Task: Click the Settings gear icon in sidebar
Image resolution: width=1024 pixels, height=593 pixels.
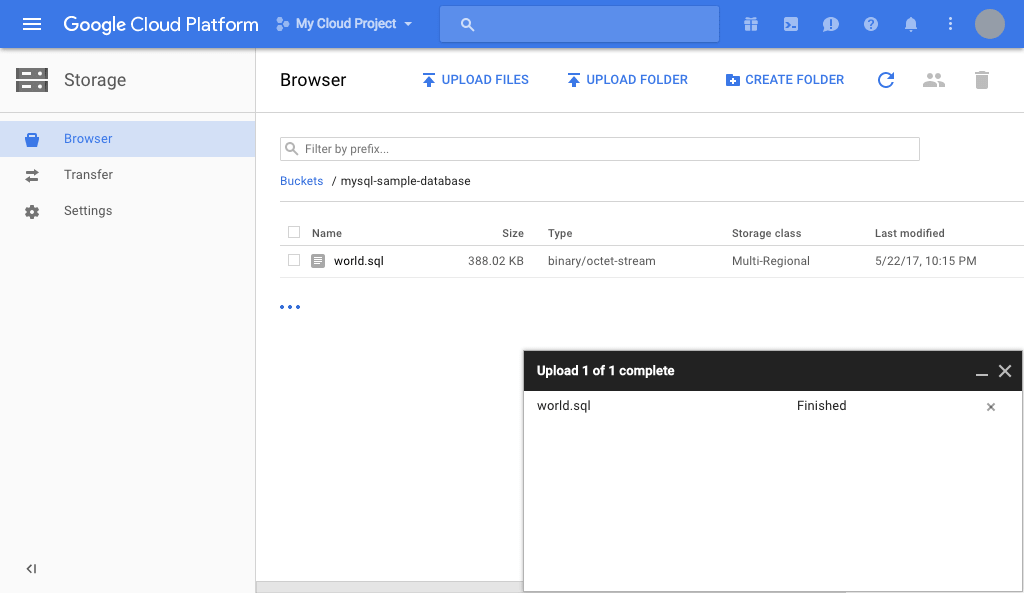Action: point(32,212)
